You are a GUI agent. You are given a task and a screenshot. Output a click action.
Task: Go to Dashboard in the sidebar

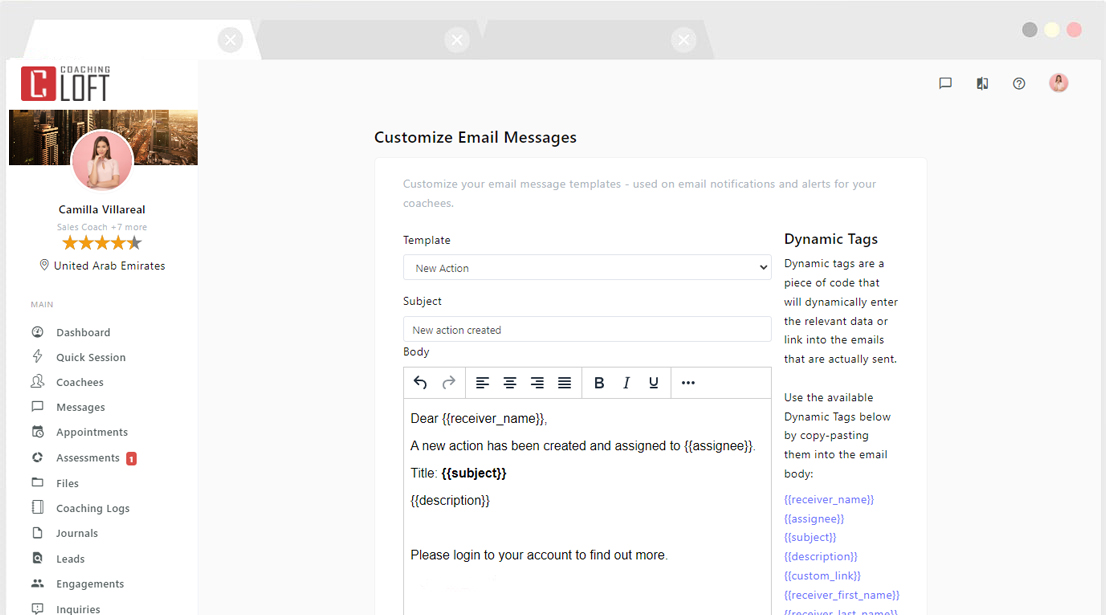83,332
